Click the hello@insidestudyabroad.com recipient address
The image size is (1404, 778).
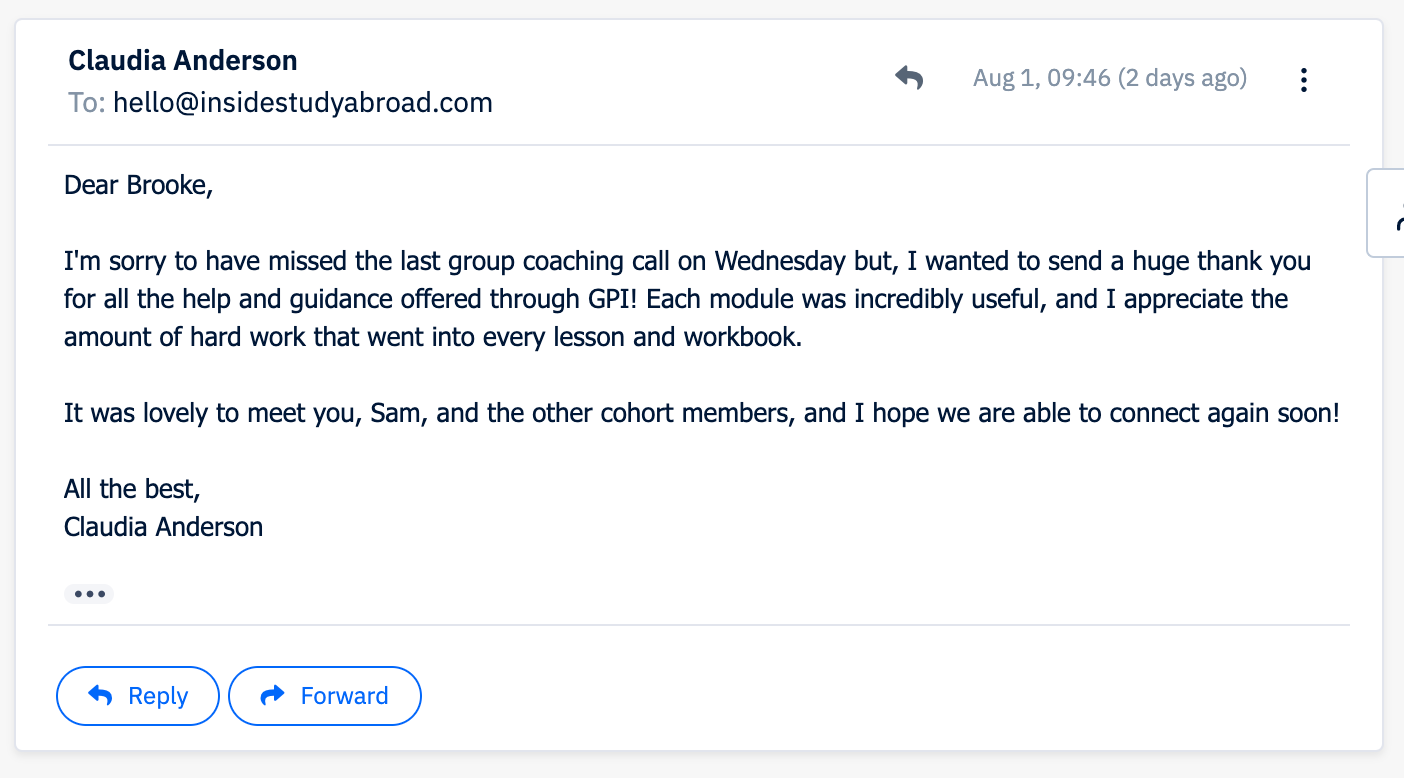point(302,102)
